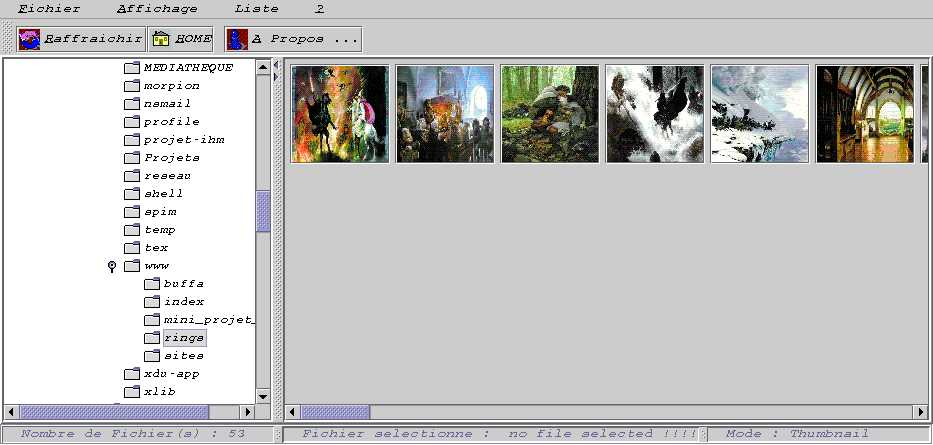The width and height of the screenshot is (933, 445).
Task: Click the tree panel scroll down arrow
Action: click(x=264, y=396)
